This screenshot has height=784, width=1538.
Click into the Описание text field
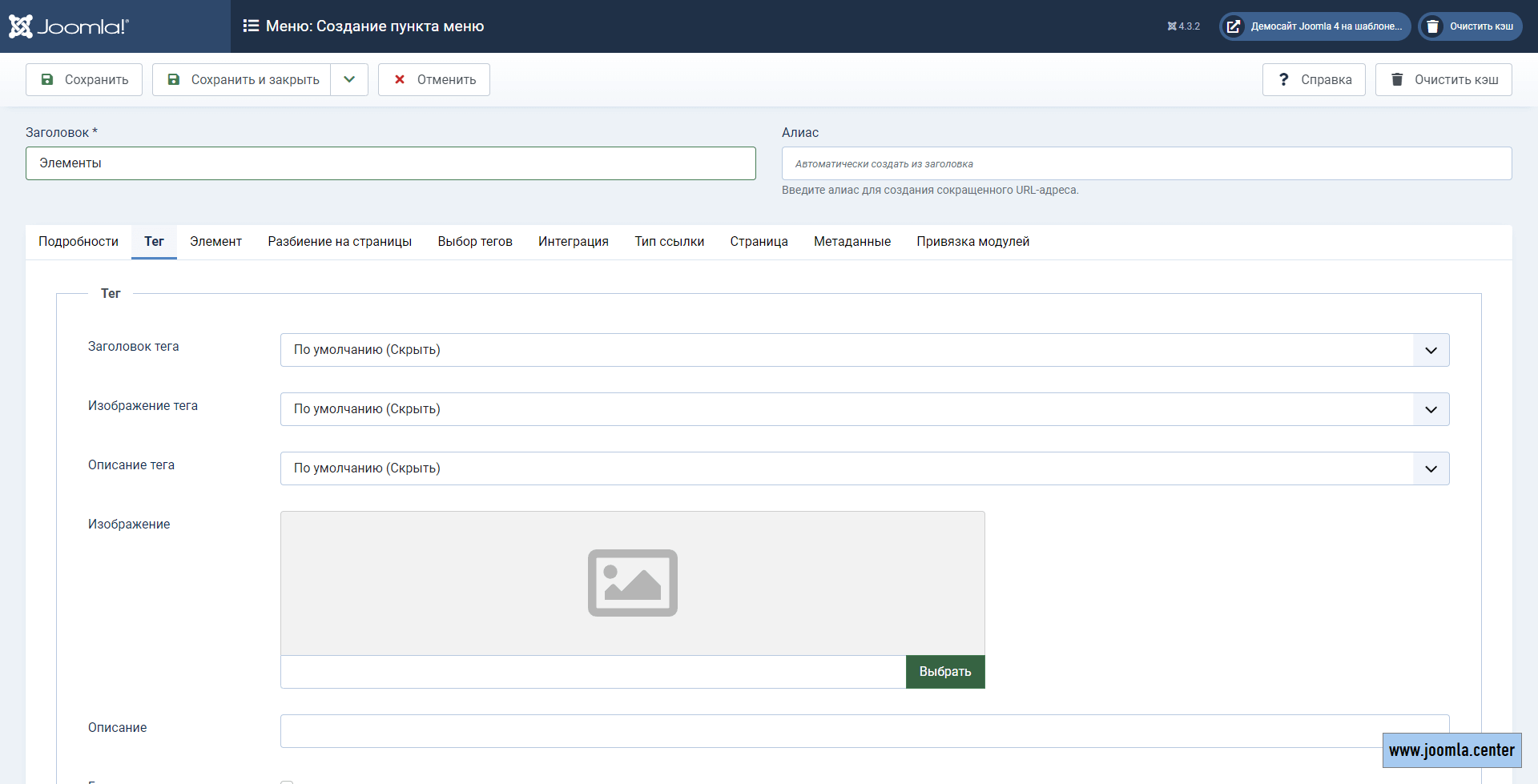click(825, 731)
